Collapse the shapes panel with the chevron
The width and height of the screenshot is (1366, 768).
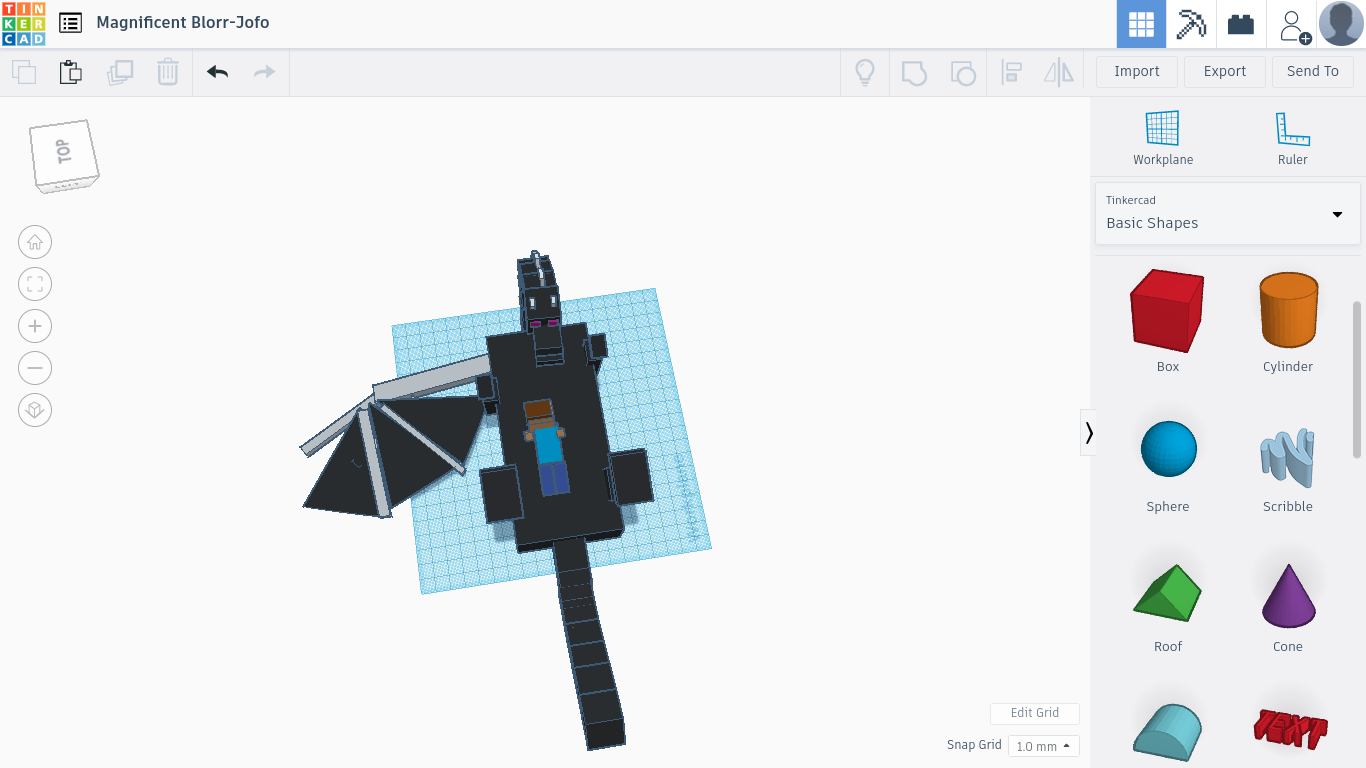click(1088, 432)
